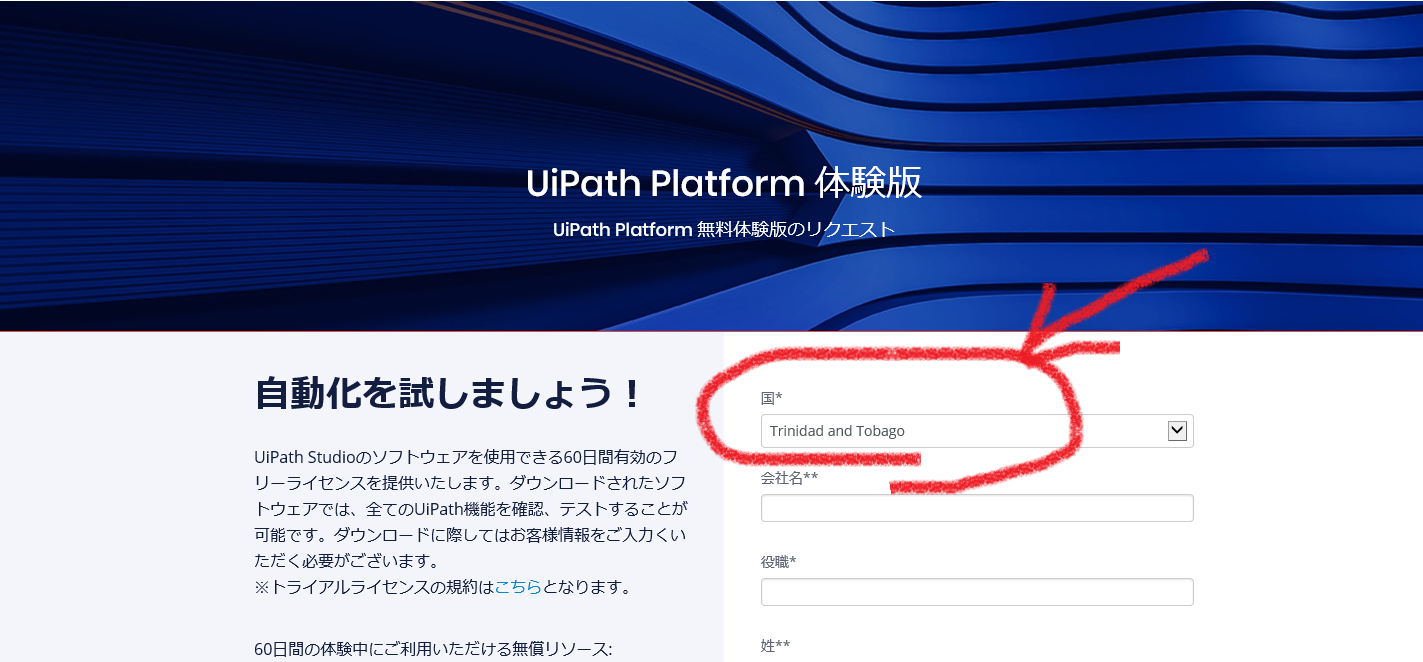Click the 姓** field label
The height and width of the screenshot is (662, 1423).
pos(775,646)
